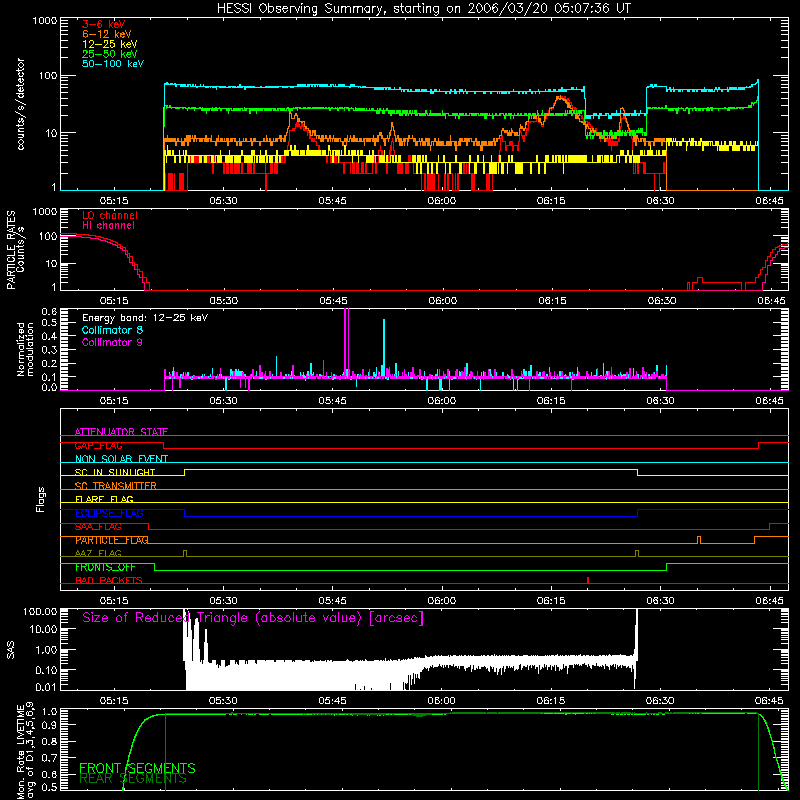Click the SC_IN_SUNLIGHT flag label
The width and height of the screenshot is (800, 800).
click(115, 472)
